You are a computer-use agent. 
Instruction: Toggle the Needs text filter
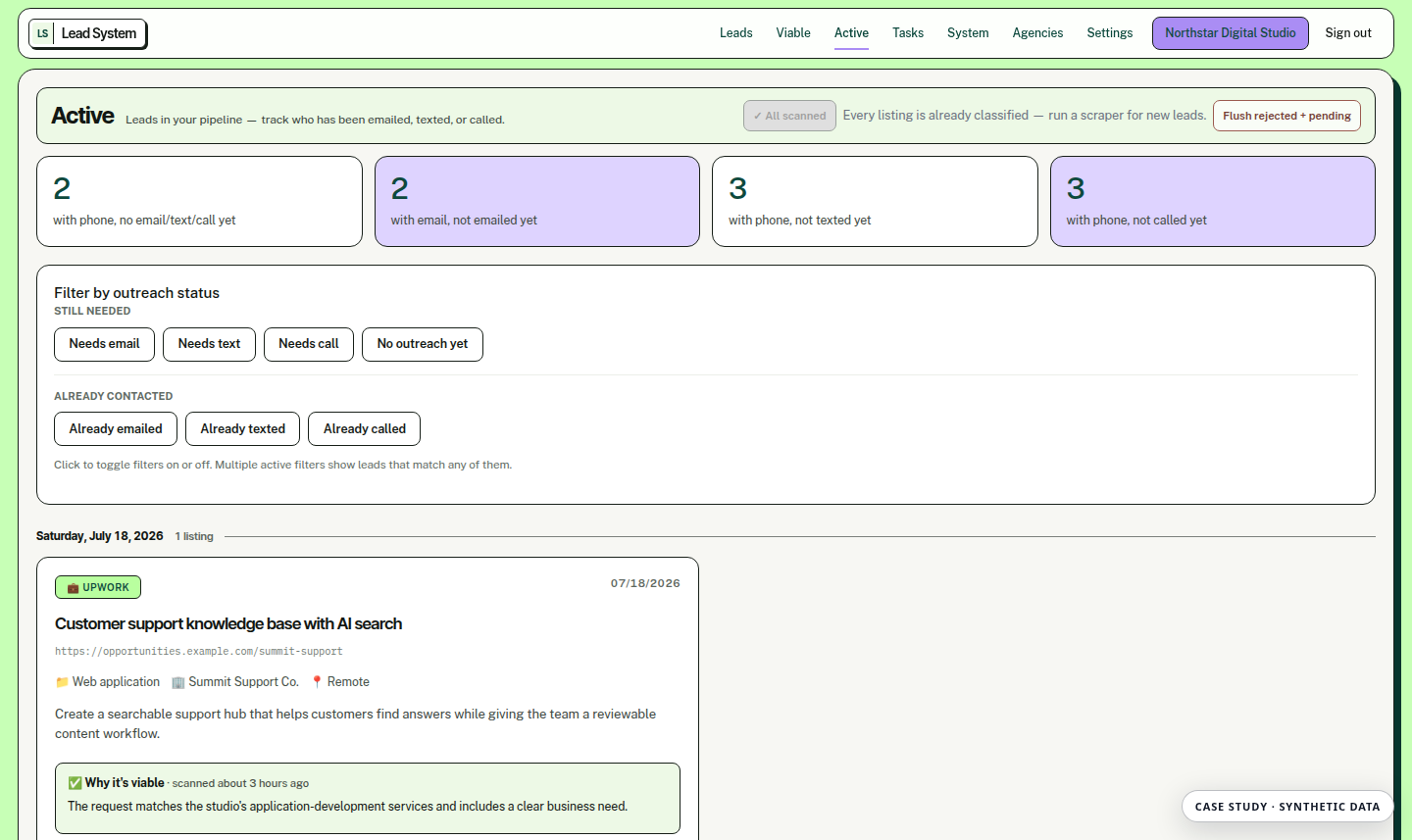209,344
